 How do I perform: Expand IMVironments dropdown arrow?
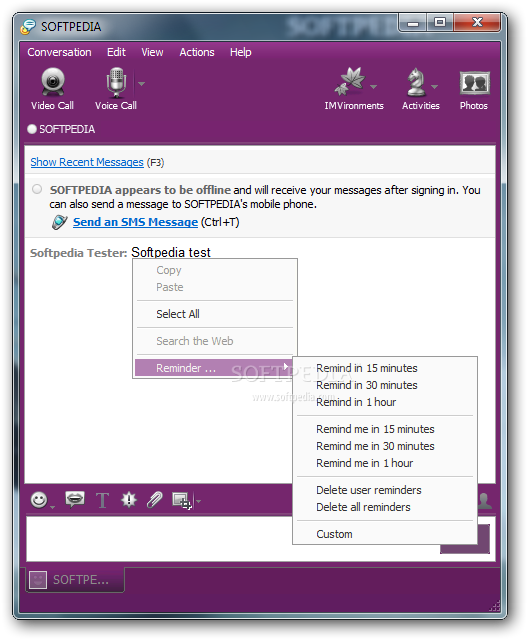[x=373, y=87]
